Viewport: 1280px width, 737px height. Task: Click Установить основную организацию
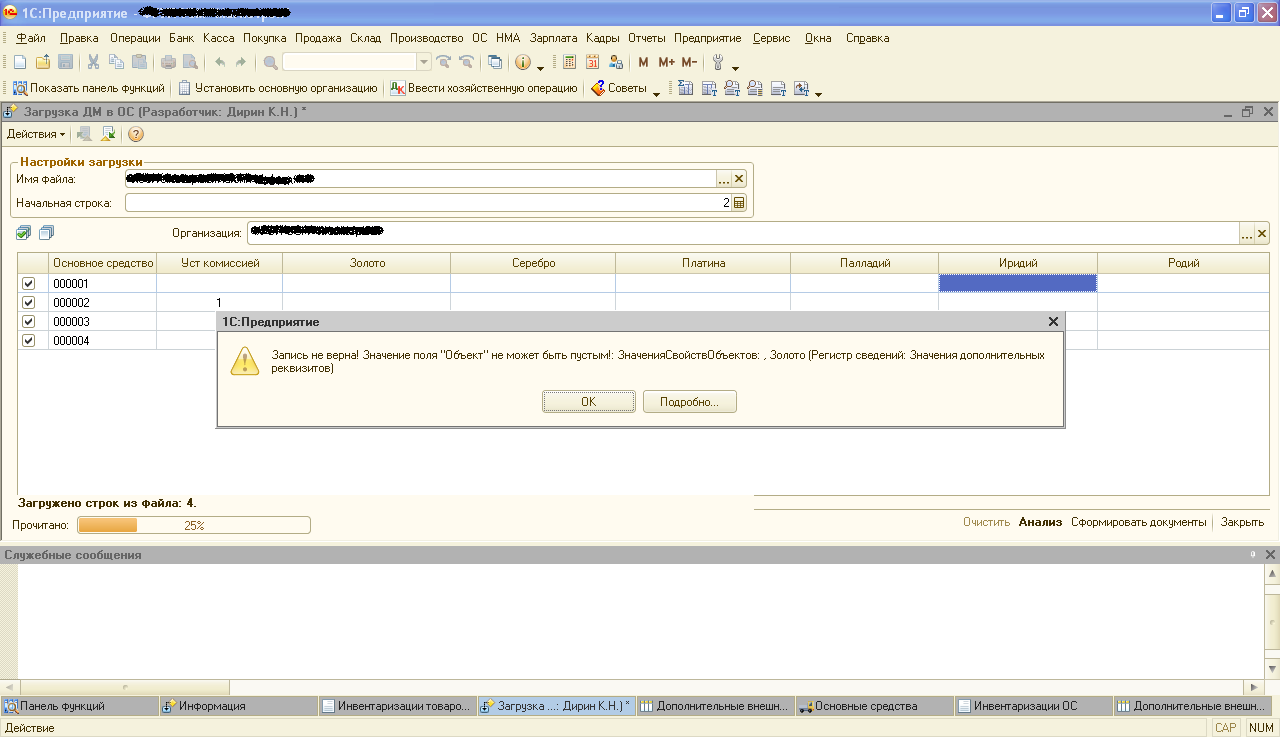[x=277, y=88]
